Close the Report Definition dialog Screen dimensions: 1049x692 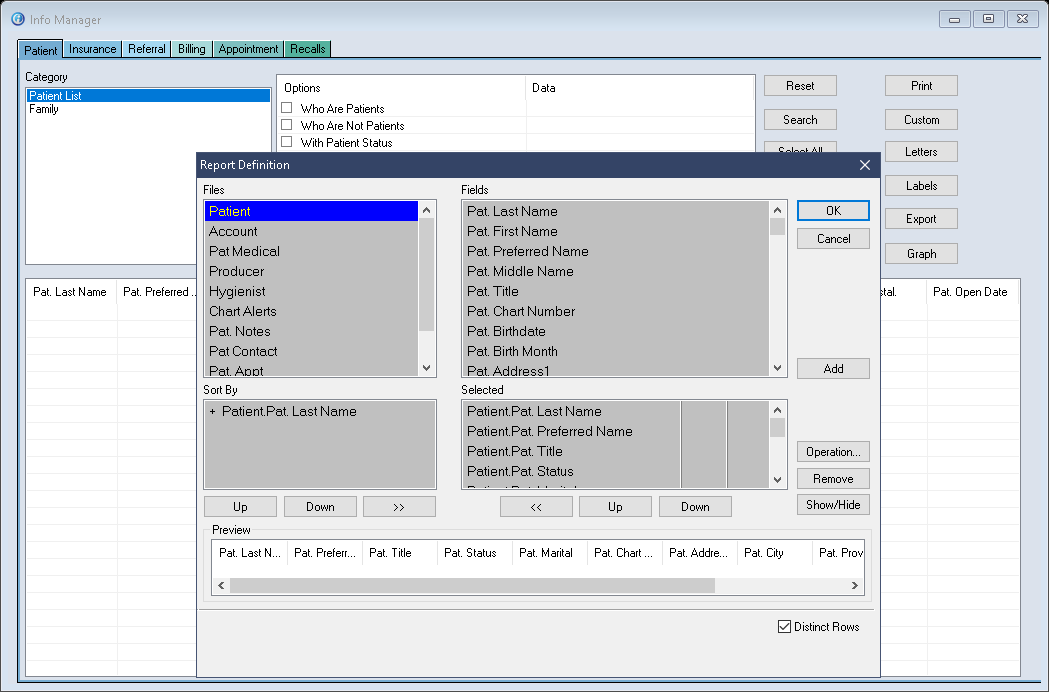click(865, 165)
